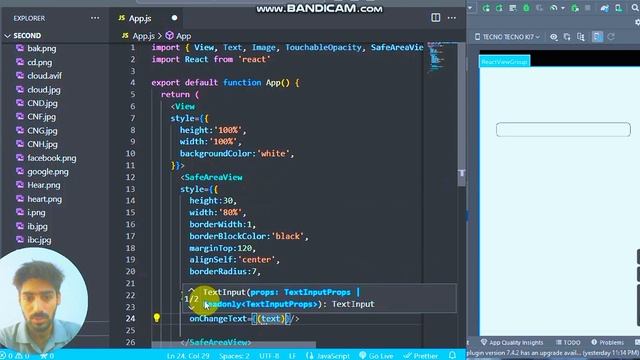Open facebook.png from the Explorer
The height and width of the screenshot is (360, 640).
point(51,158)
